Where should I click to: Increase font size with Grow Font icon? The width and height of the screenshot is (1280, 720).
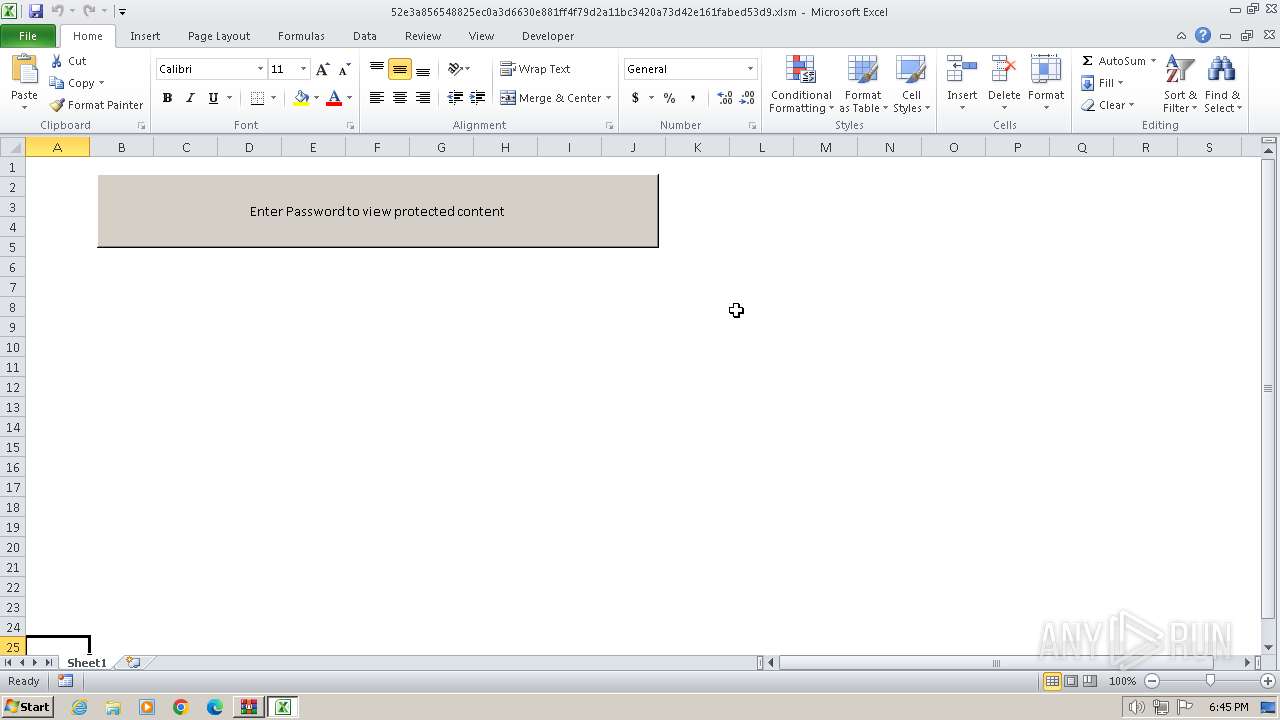click(x=322, y=69)
